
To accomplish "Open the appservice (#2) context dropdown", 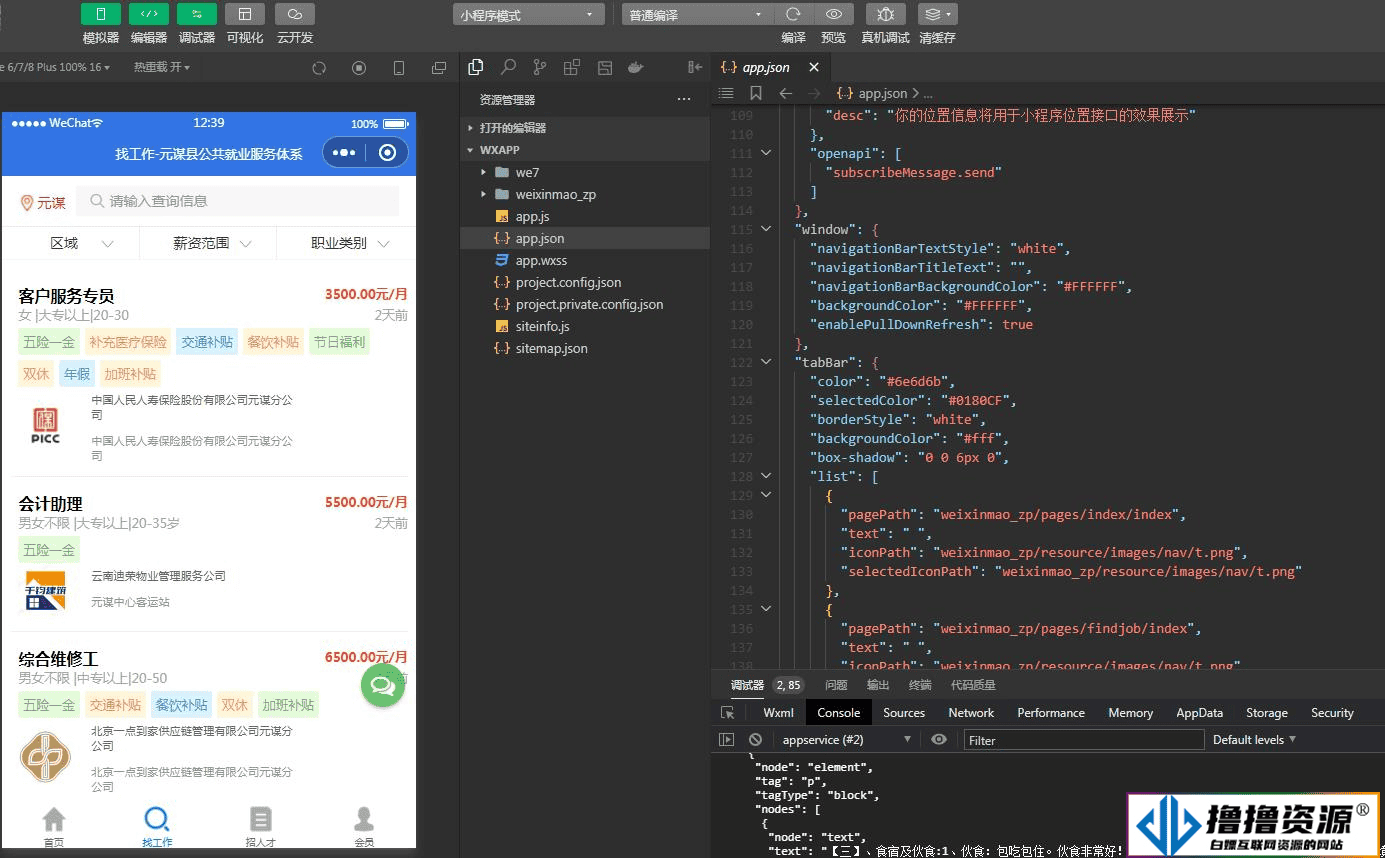I will [846, 740].
